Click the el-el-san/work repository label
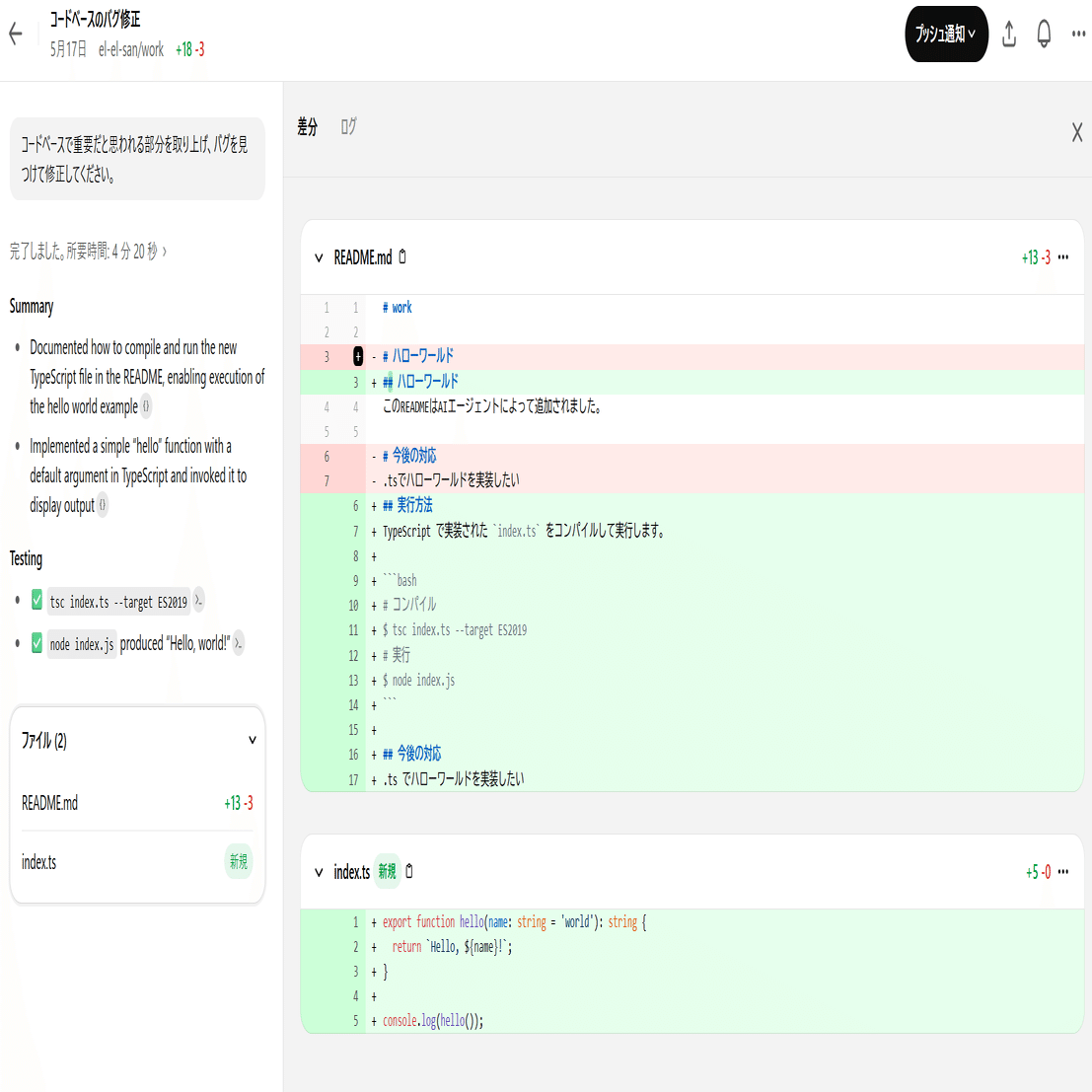Viewport: 1092px width, 1092px height. (x=131, y=49)
